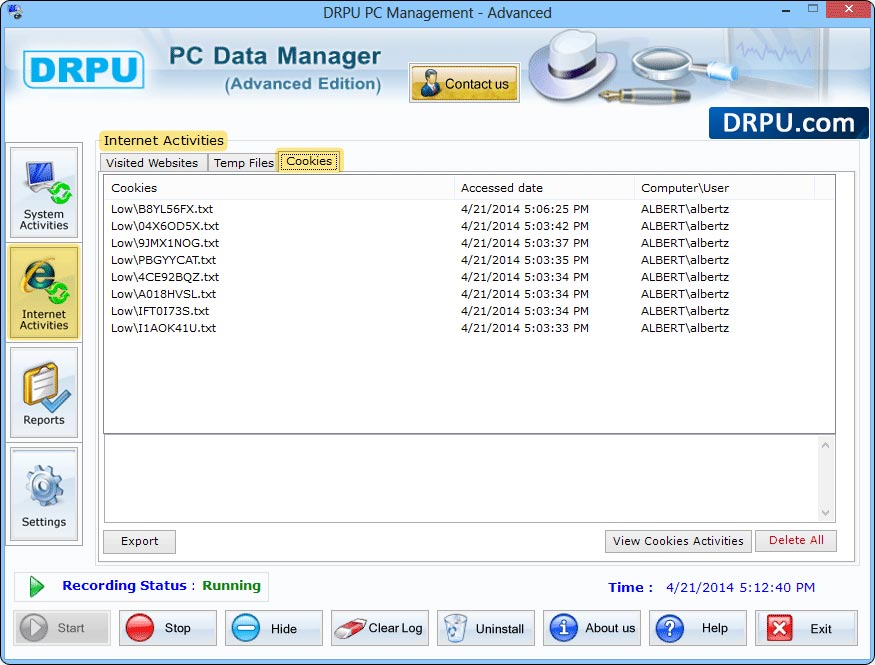Switch to the Temp Files tab
The width and height of the screenshot is (875, 665).
[x=243, y=163]
